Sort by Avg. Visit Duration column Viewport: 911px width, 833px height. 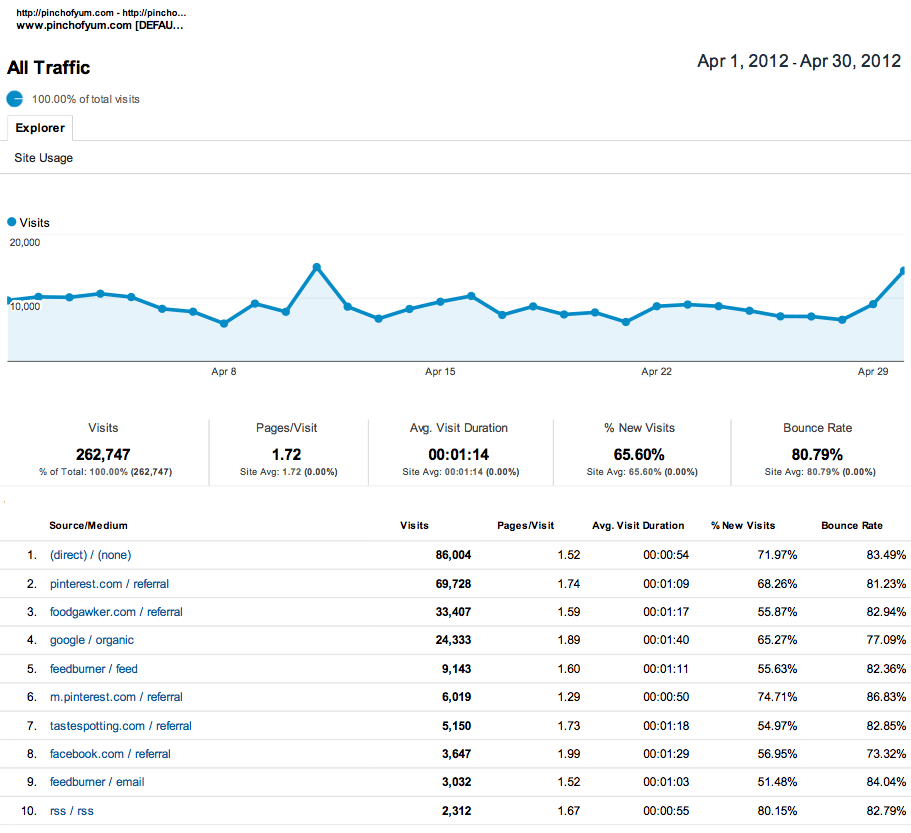coord(638,525)
